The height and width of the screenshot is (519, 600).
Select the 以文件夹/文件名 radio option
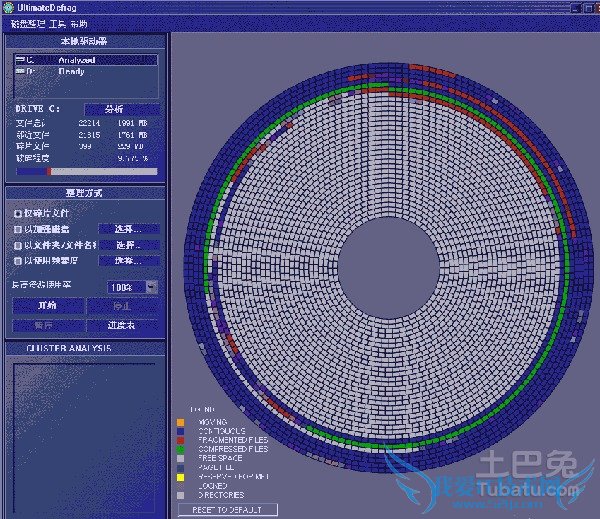[x=18, y=245]
